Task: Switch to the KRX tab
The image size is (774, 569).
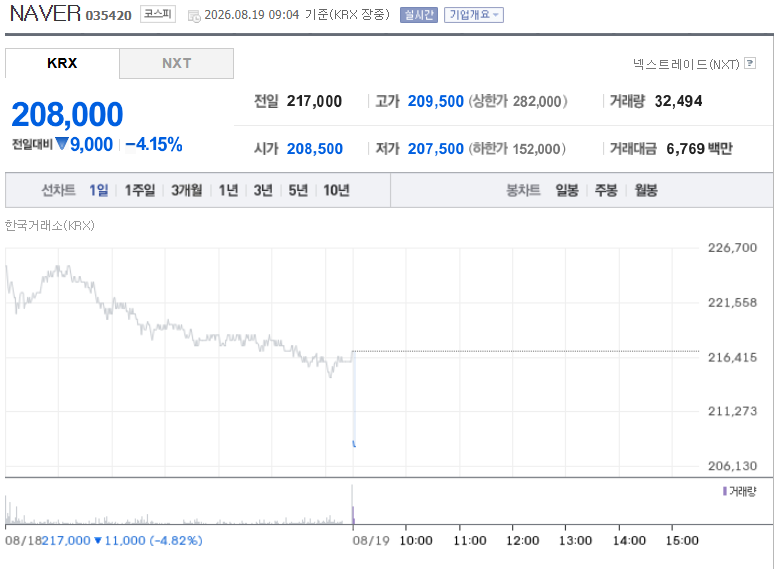Action: [x=62, y=63]
